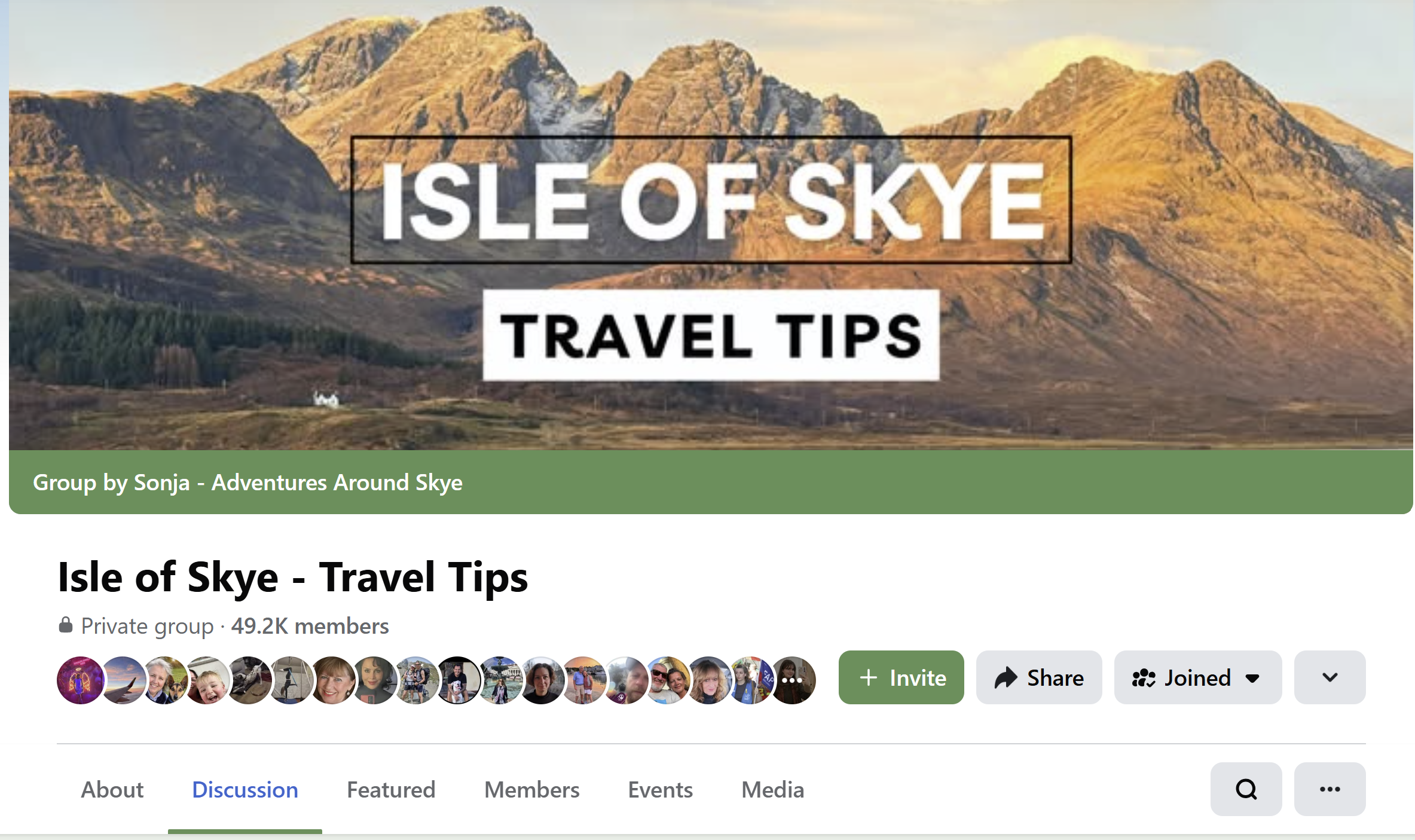The width and height of the screenshot is (1415, 840).
Task: Click the private group lock icon
Action: click(66, 625)
